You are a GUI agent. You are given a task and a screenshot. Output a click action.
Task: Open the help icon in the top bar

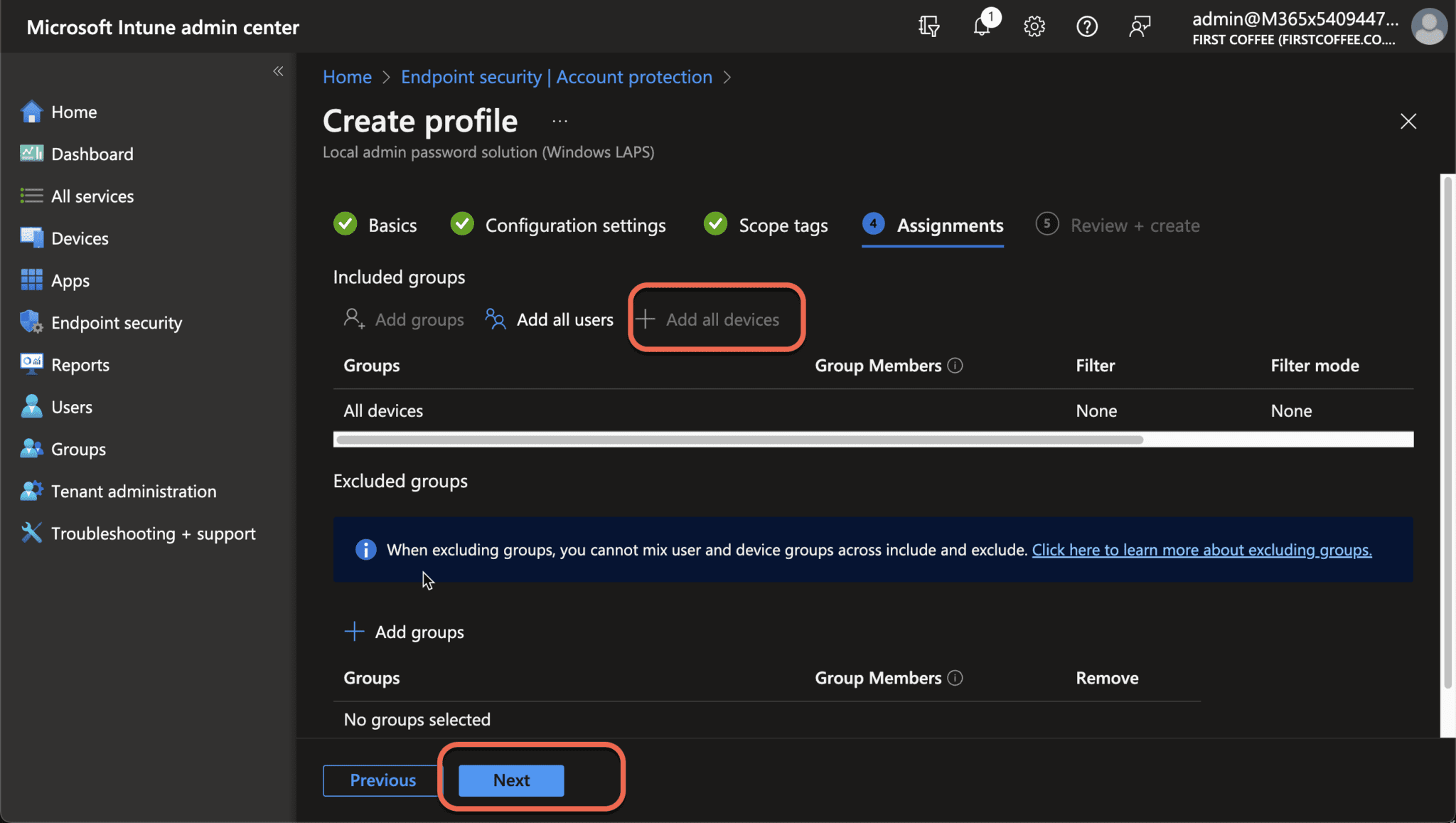click(x=1087, y=26)
